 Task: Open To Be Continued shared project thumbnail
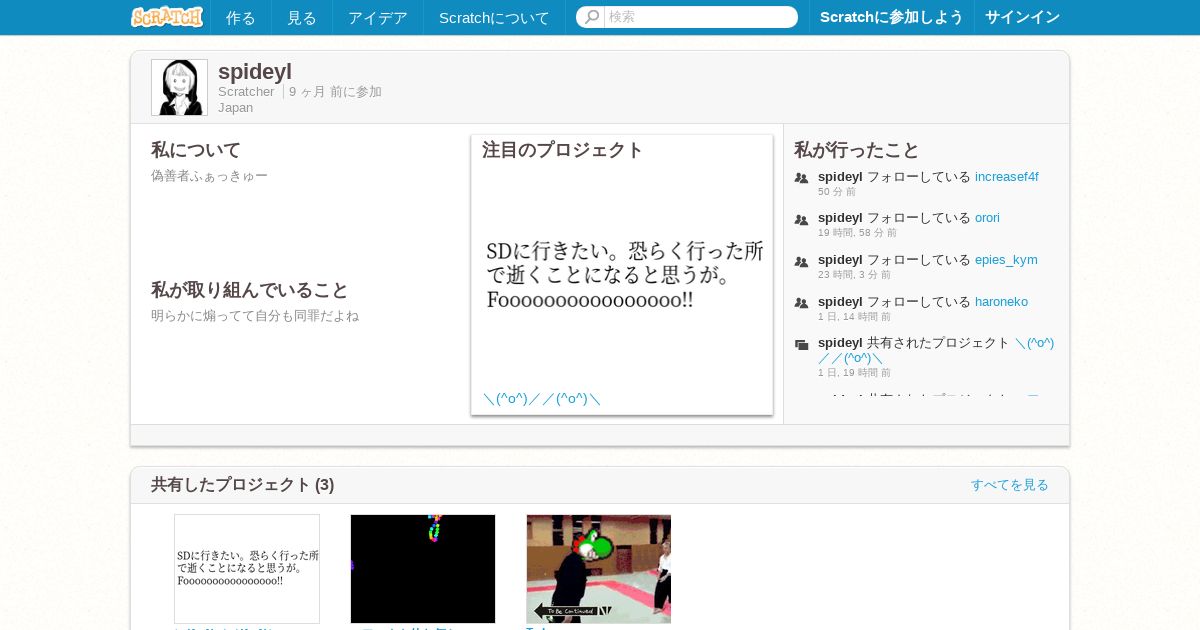point(599,569)
